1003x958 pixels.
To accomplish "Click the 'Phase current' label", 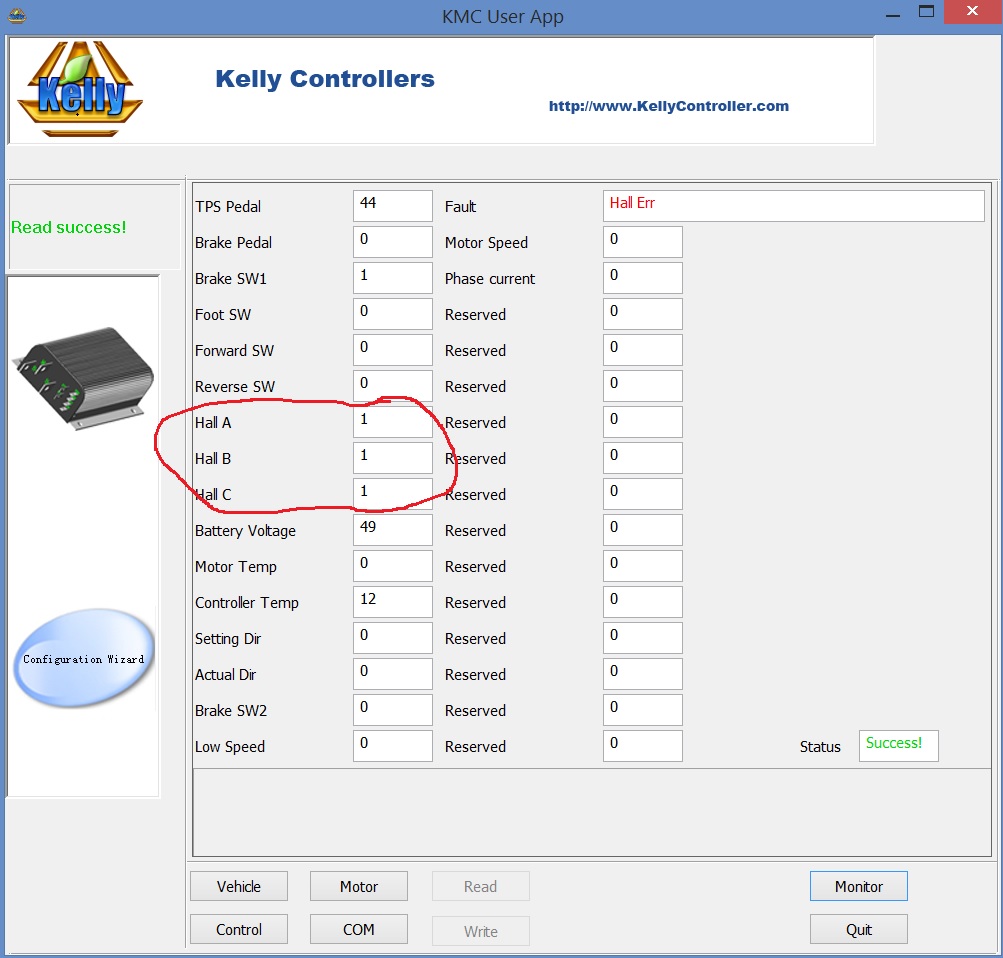I will (489, 279).
